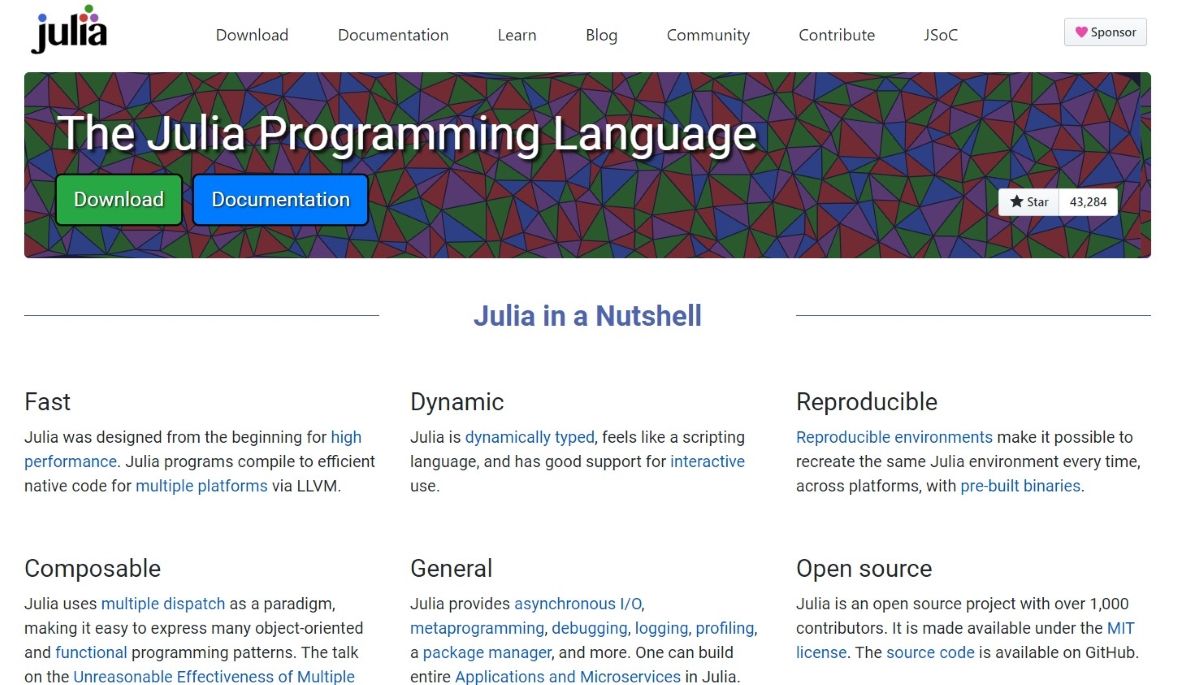Open the Download menu item

pyautogui.click(x=251, y=35)
